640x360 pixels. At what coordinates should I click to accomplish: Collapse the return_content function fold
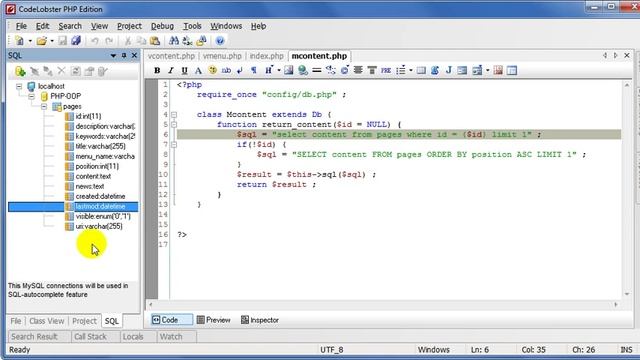tap(174, 124)
